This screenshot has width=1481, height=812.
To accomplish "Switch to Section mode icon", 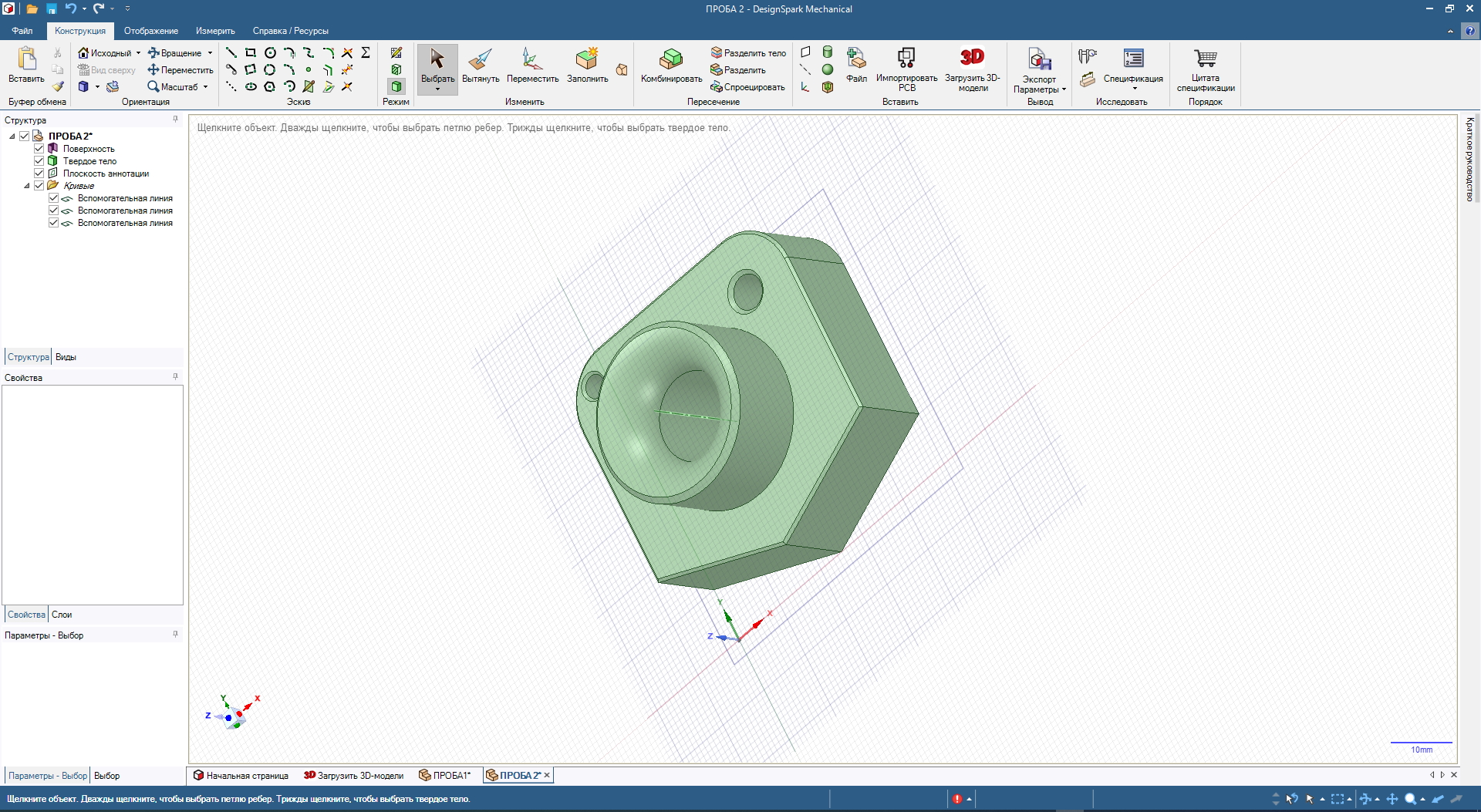I will point(396,69).
